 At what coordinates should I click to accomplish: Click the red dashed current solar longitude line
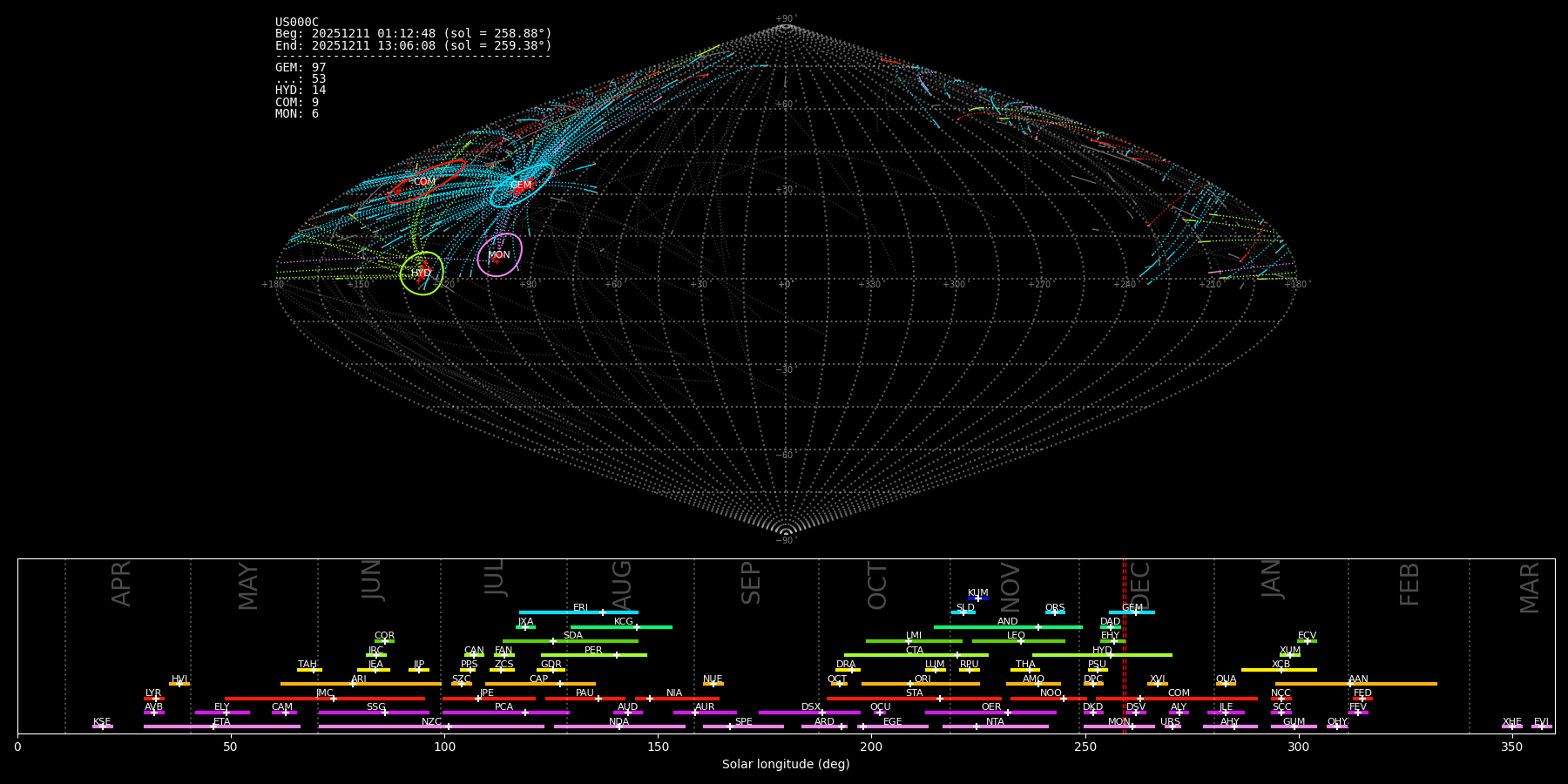tap(1125, 645)
